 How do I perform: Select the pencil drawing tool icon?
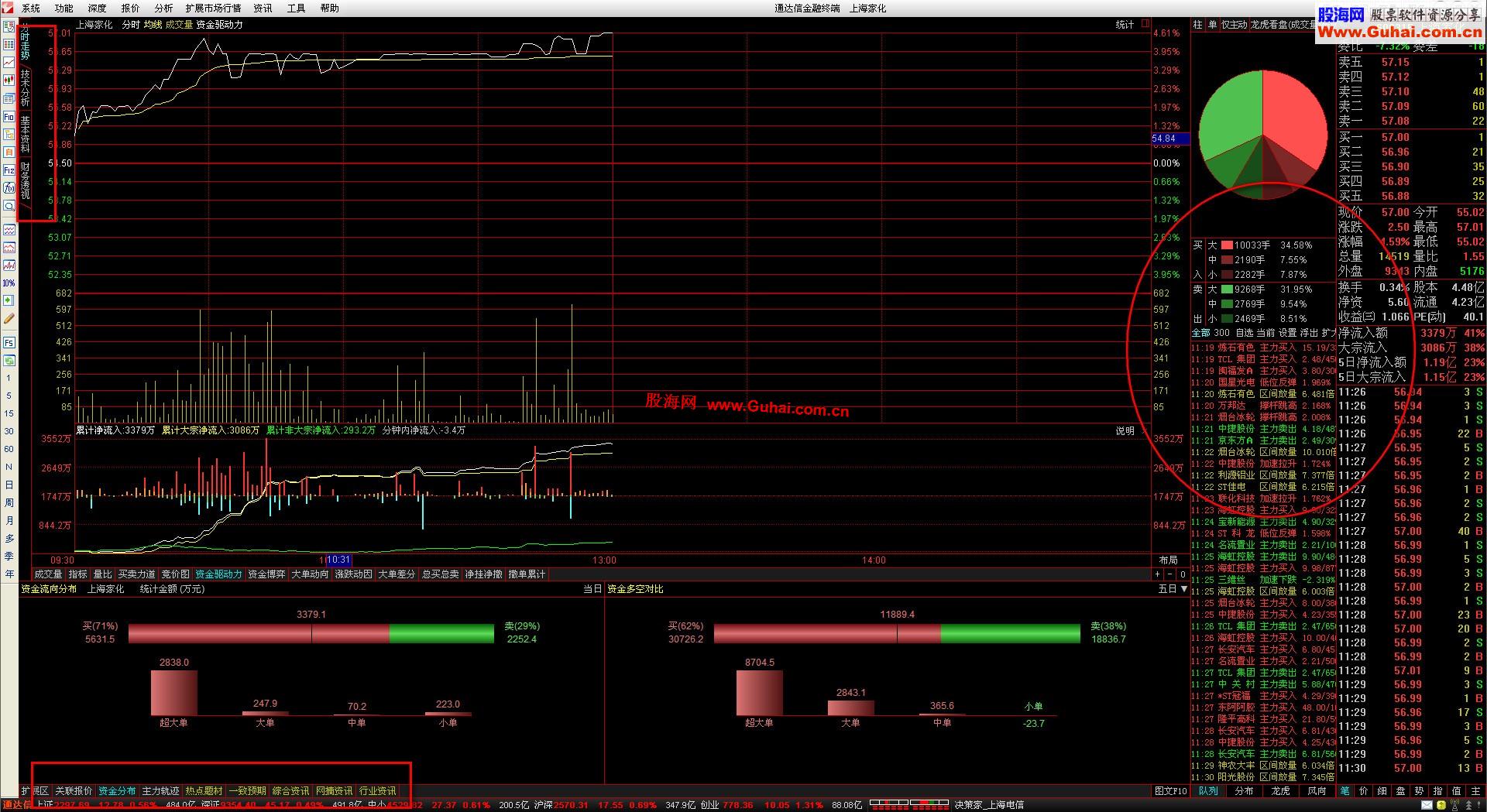9,318
